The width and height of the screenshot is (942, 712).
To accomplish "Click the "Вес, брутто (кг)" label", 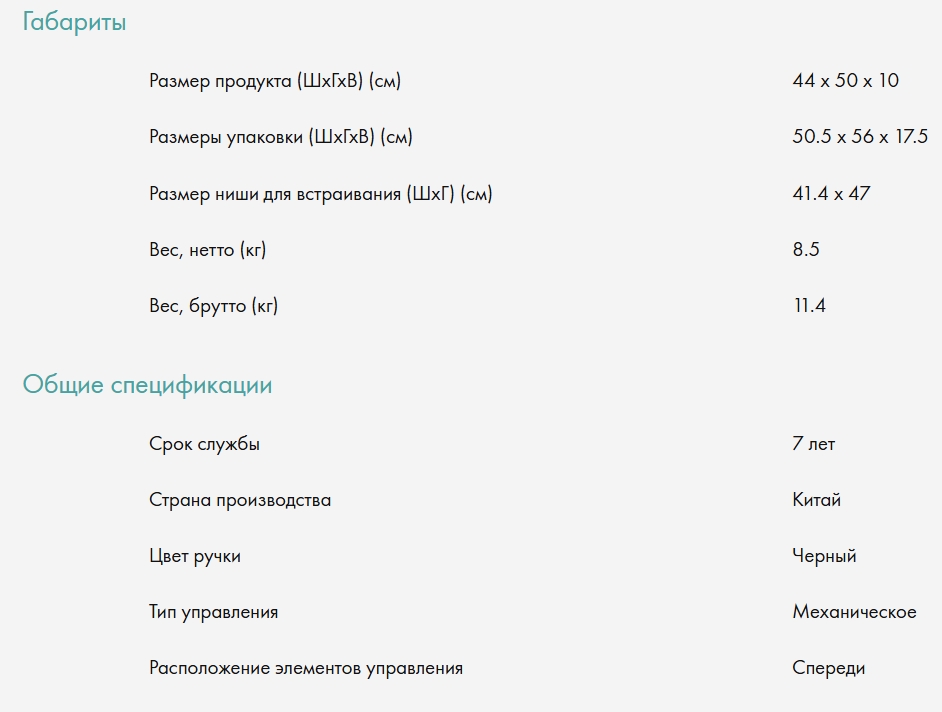I will [214, 305].
